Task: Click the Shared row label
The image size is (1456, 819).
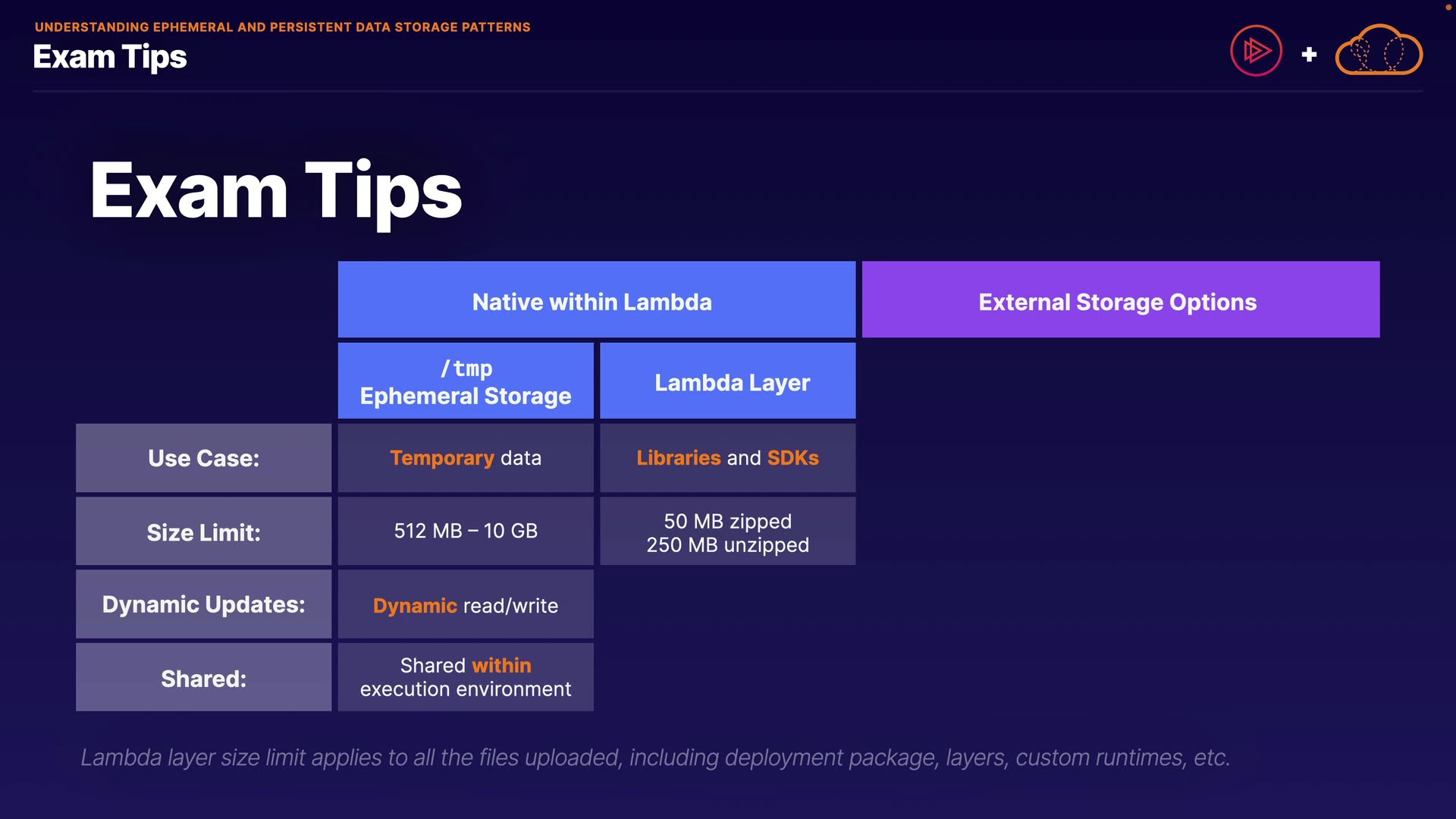Action: (x=203, y=678)
